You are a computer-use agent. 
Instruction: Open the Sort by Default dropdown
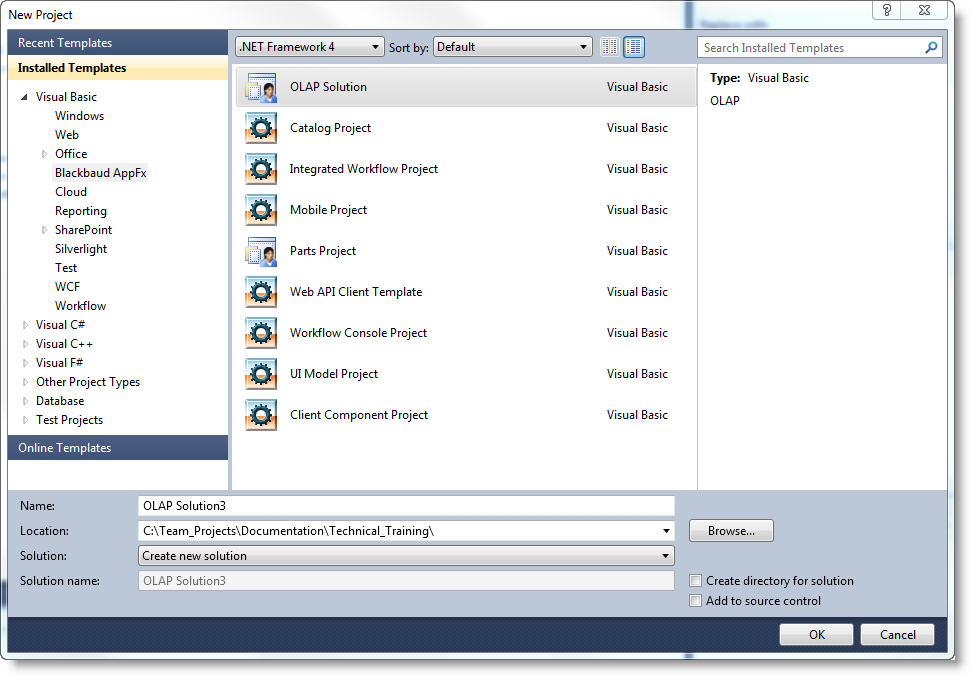point(512,47)
